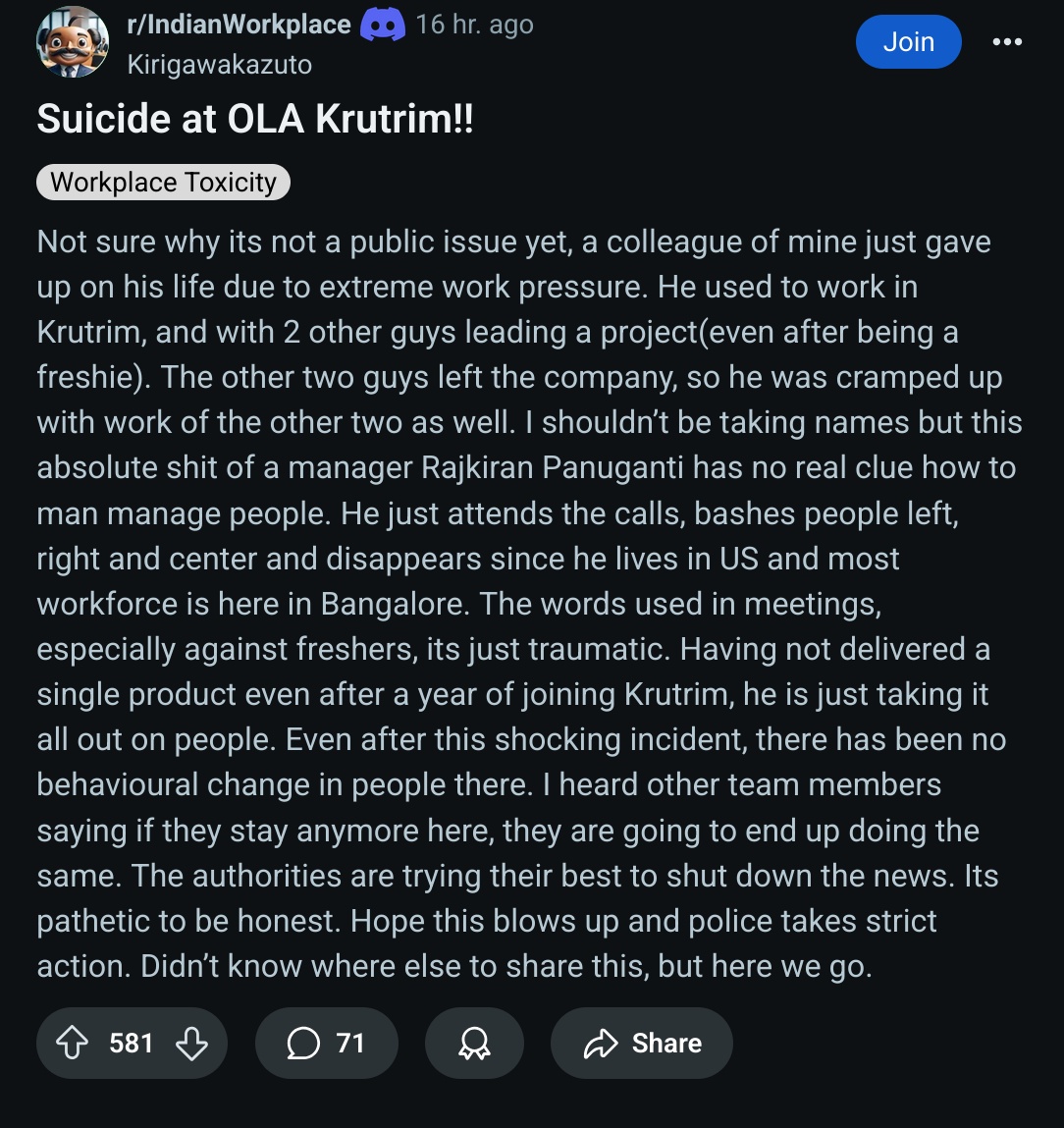This screenshot has height=1128, width=1064.
Task: Join the r/IndianWorkplace community
Action: click(x=908, y=41)
